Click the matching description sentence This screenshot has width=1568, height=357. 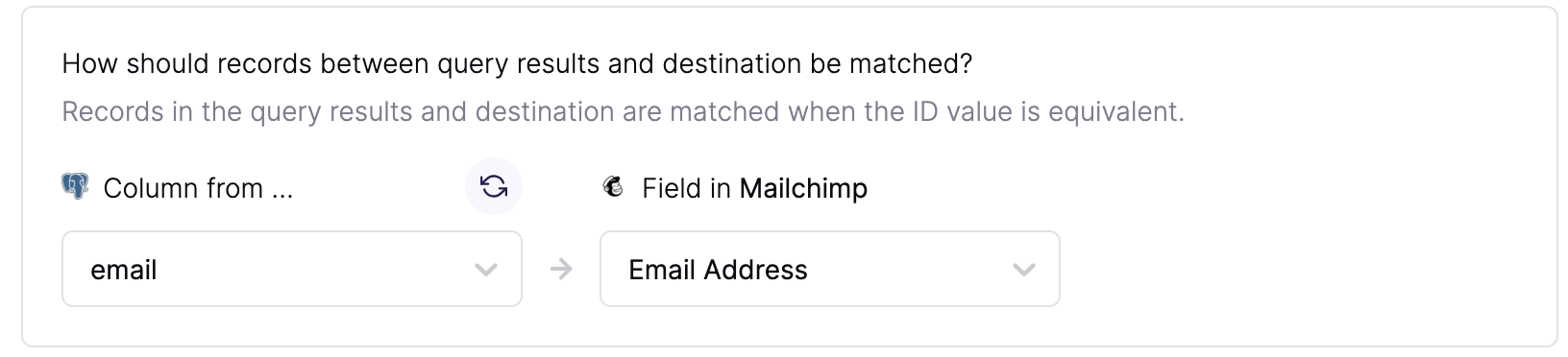coord(623,112)
